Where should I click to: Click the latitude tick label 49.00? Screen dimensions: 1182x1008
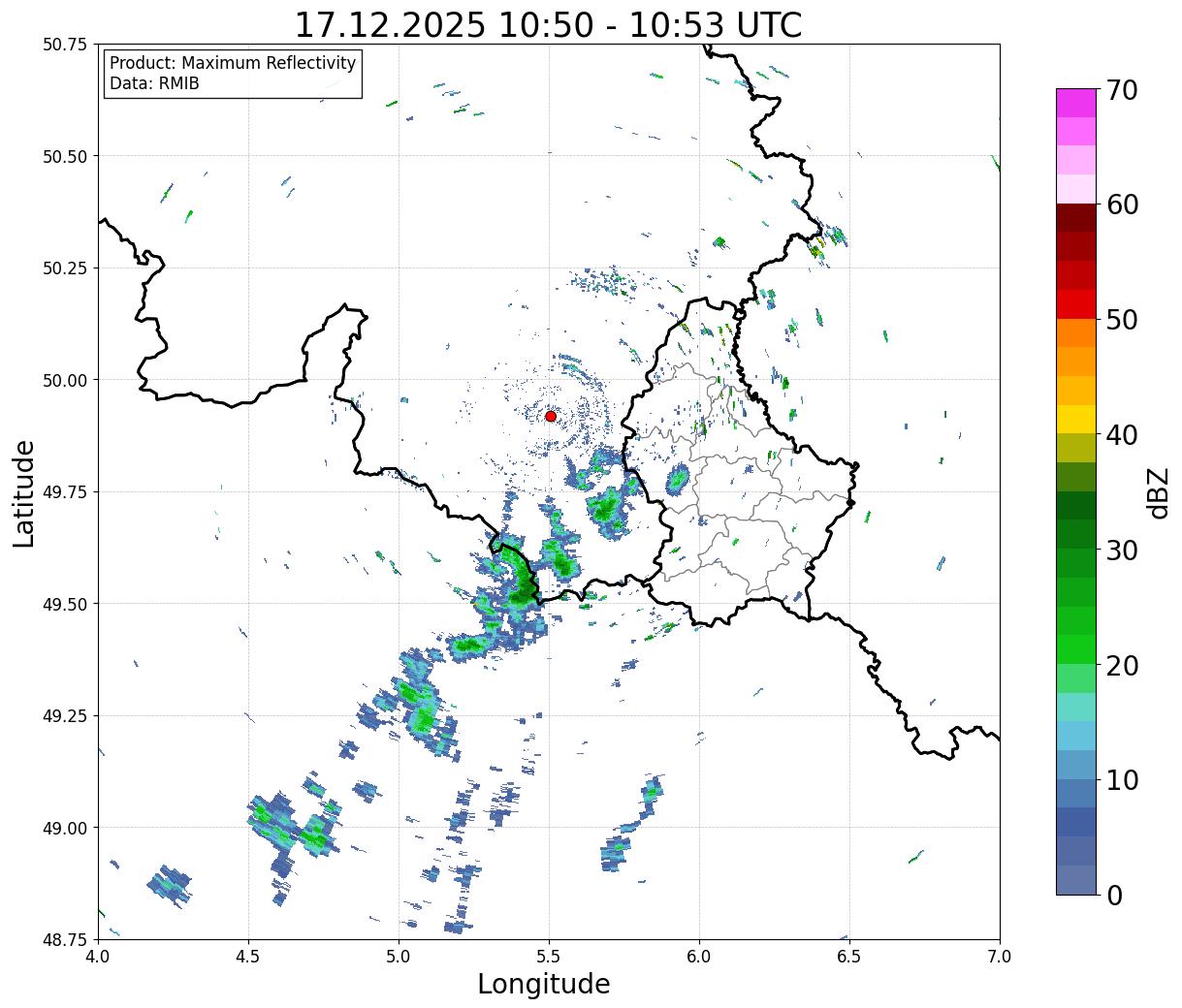64,828
